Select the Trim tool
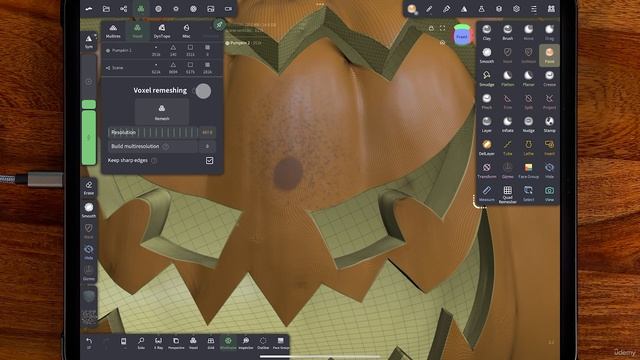This screenshot has width=640, height=360. pyautogui.click(x=507, y=101)
